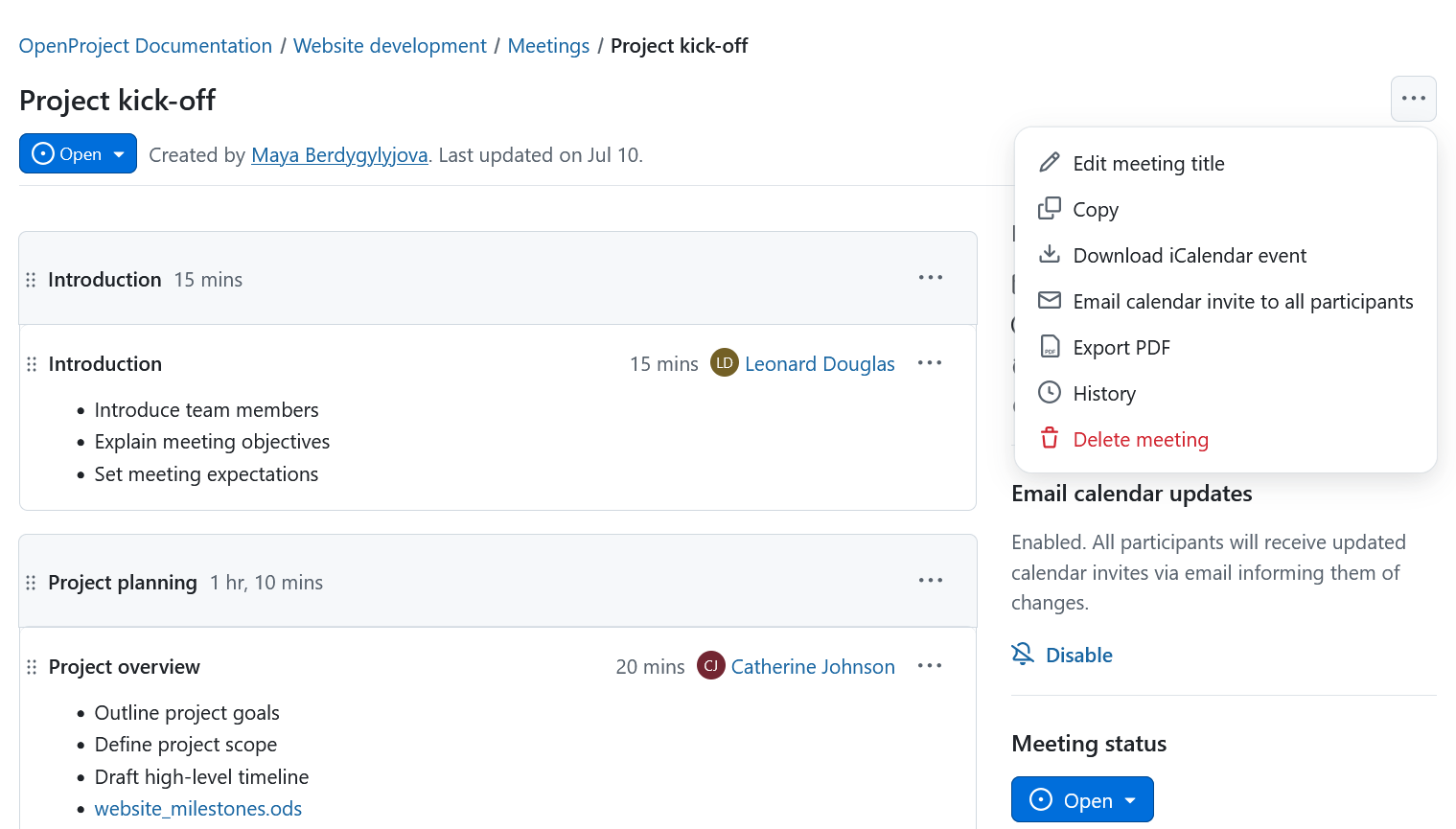Click the red trash icon for deleting meeting
1456x829 pixels.
coord(1050,438)
